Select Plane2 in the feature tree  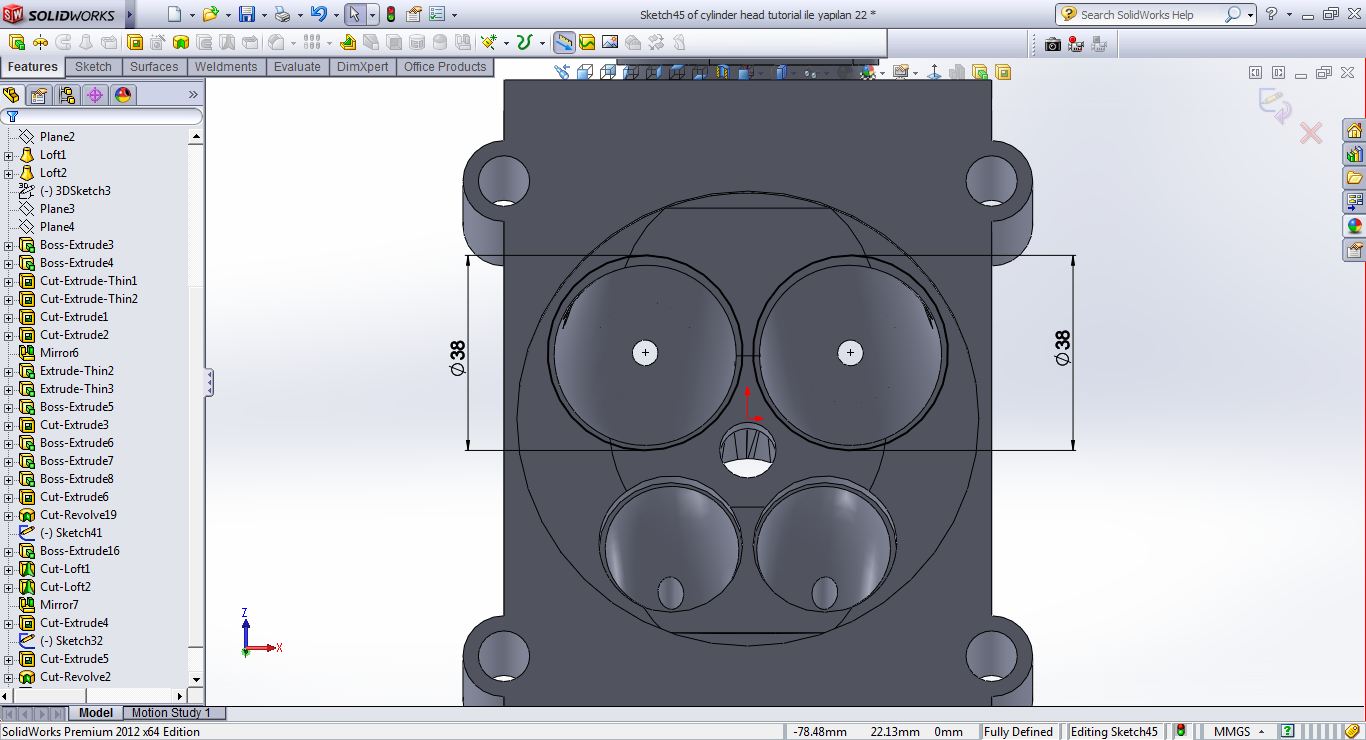(57, 137)
